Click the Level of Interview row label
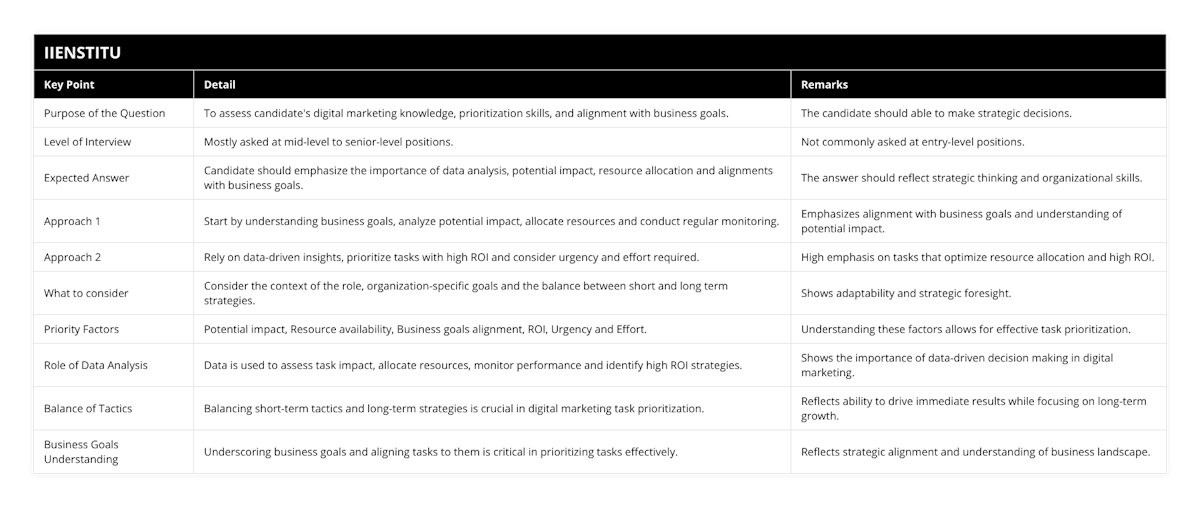Image resolution: width=1200 pixels, height=507 pixels. pyautogui.click(x=87, y=142)
